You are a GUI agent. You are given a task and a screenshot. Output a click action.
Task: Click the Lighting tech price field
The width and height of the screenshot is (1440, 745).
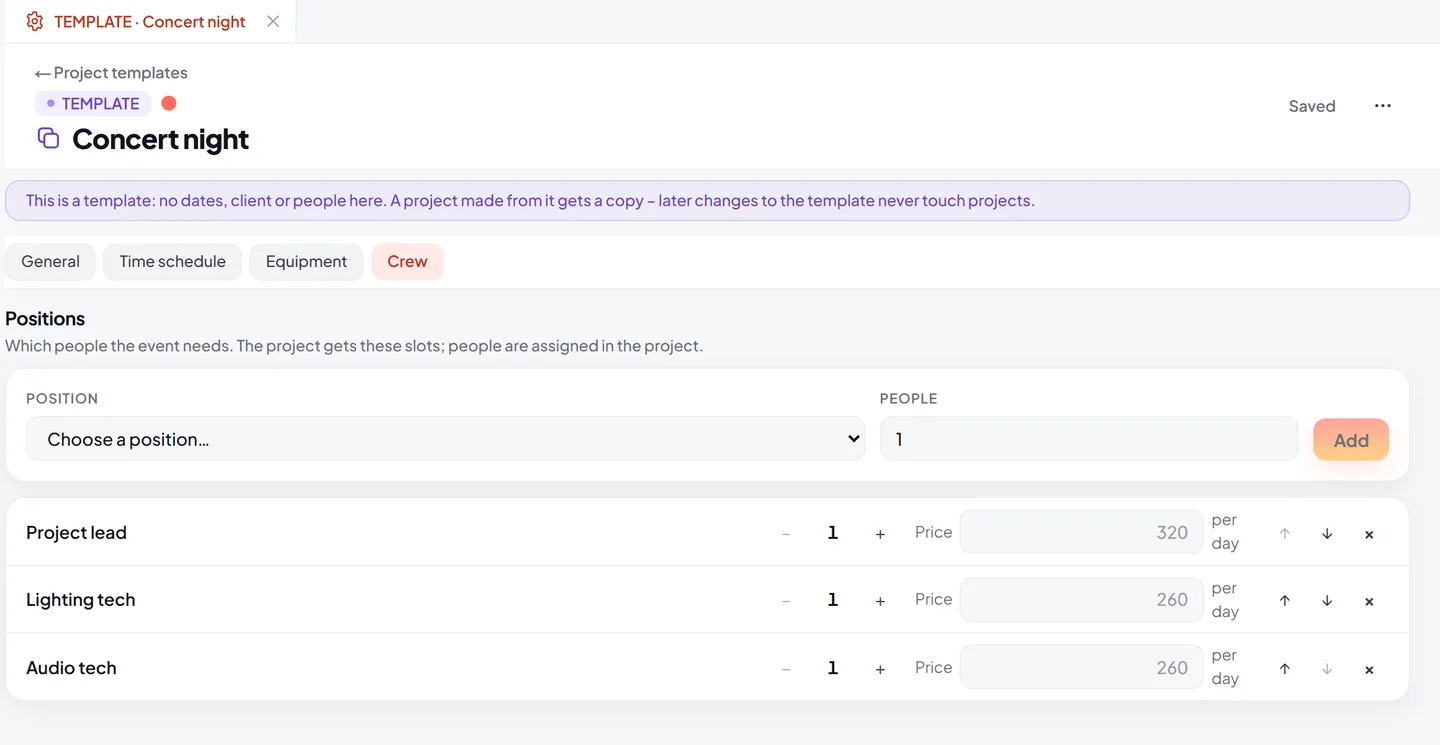1081,599
